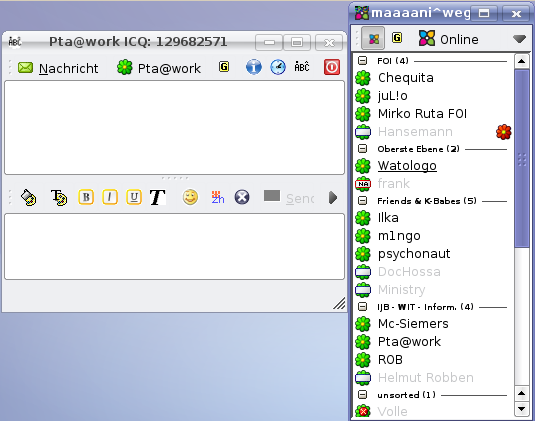Viewport: 535px width, 421px height.
Task: Open user info with the blue i icon
Action: tap(254, 67)
